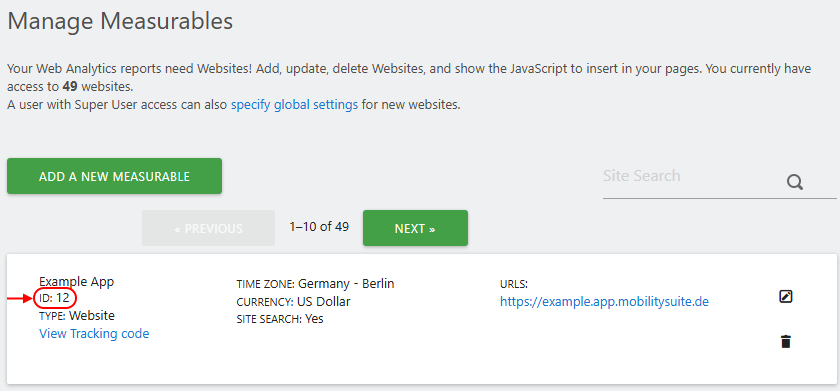
Task: Open the specify global settings link
Action: pyautogui.click(x=295, y=105)
